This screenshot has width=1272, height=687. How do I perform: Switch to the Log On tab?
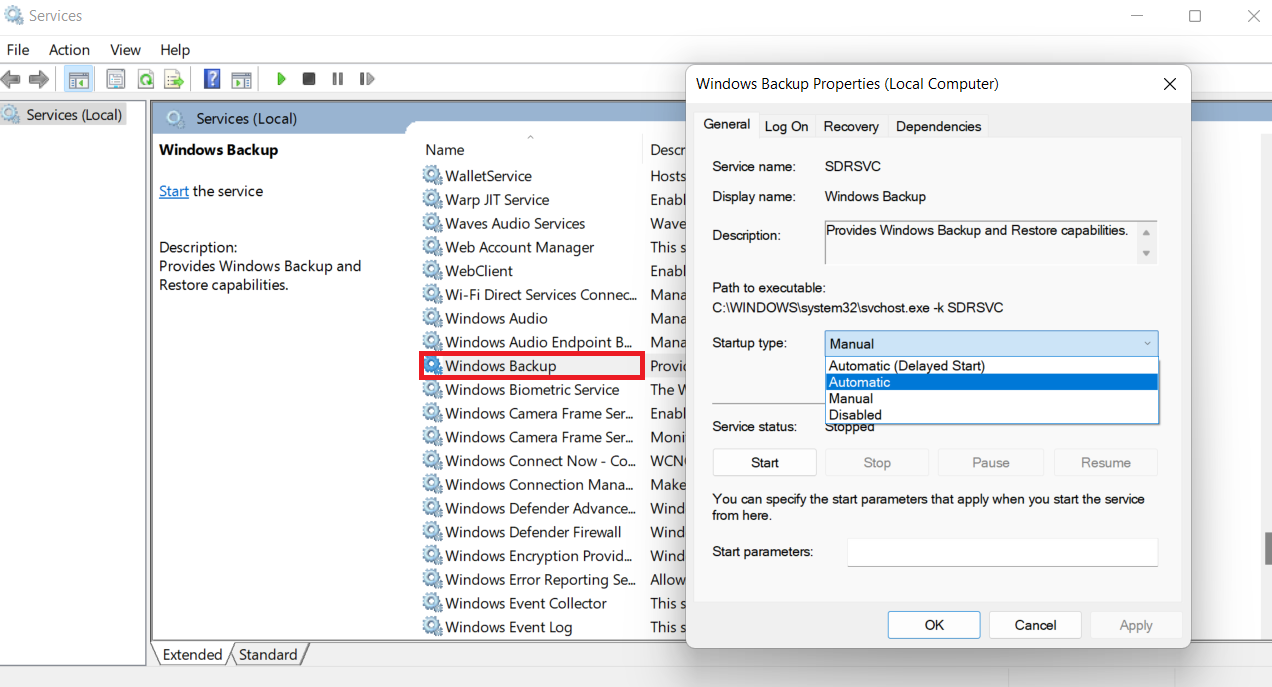coord(786,126)
